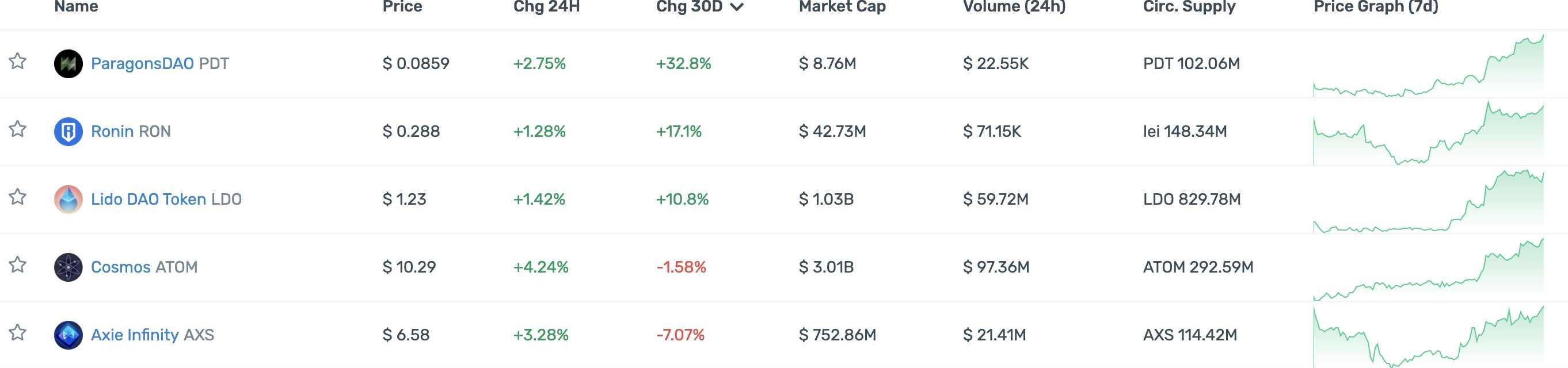Sort by Chg 30D column arrow

pyautogui.click(x=737, y=7)
